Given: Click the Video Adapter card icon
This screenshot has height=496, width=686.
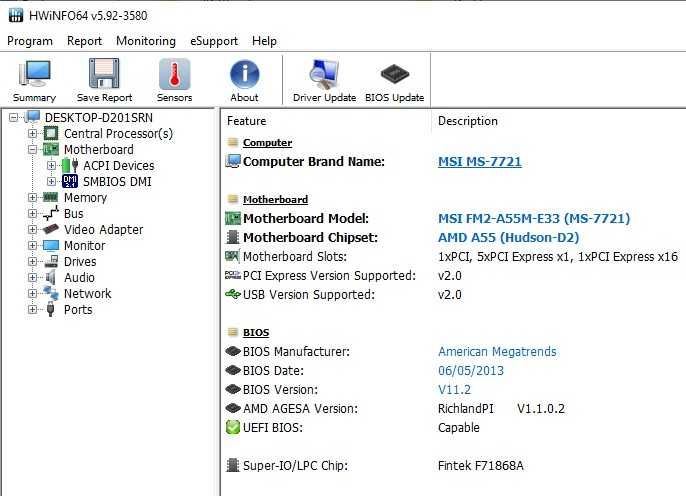Looking at the screenshot, I should tap(51, 229).
